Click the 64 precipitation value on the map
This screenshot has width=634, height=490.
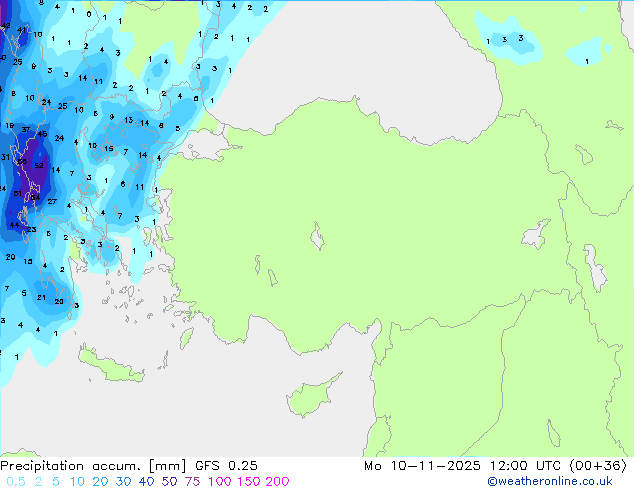click(36, 197)
